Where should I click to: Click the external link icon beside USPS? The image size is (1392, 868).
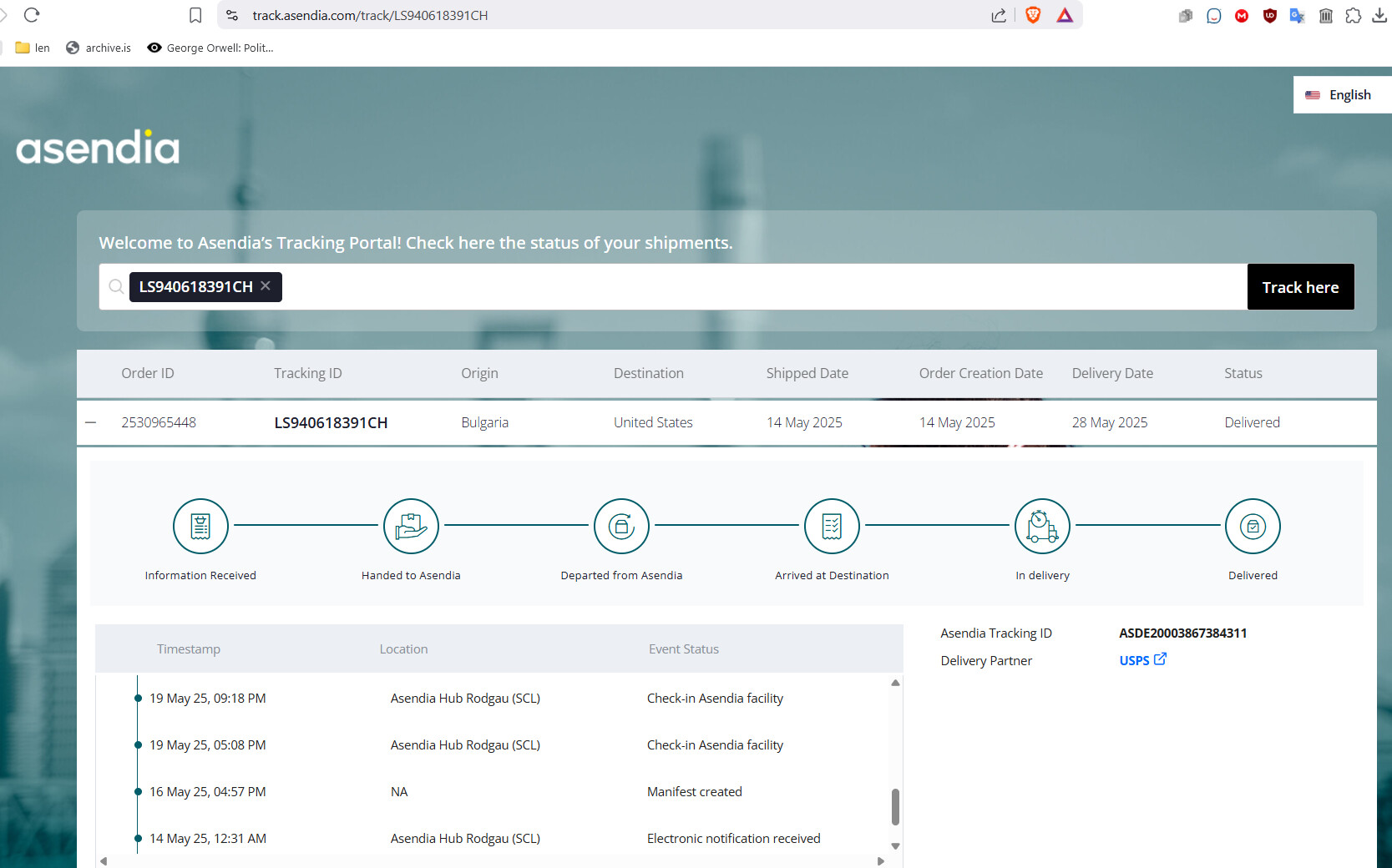click(x=1160, y=659)
